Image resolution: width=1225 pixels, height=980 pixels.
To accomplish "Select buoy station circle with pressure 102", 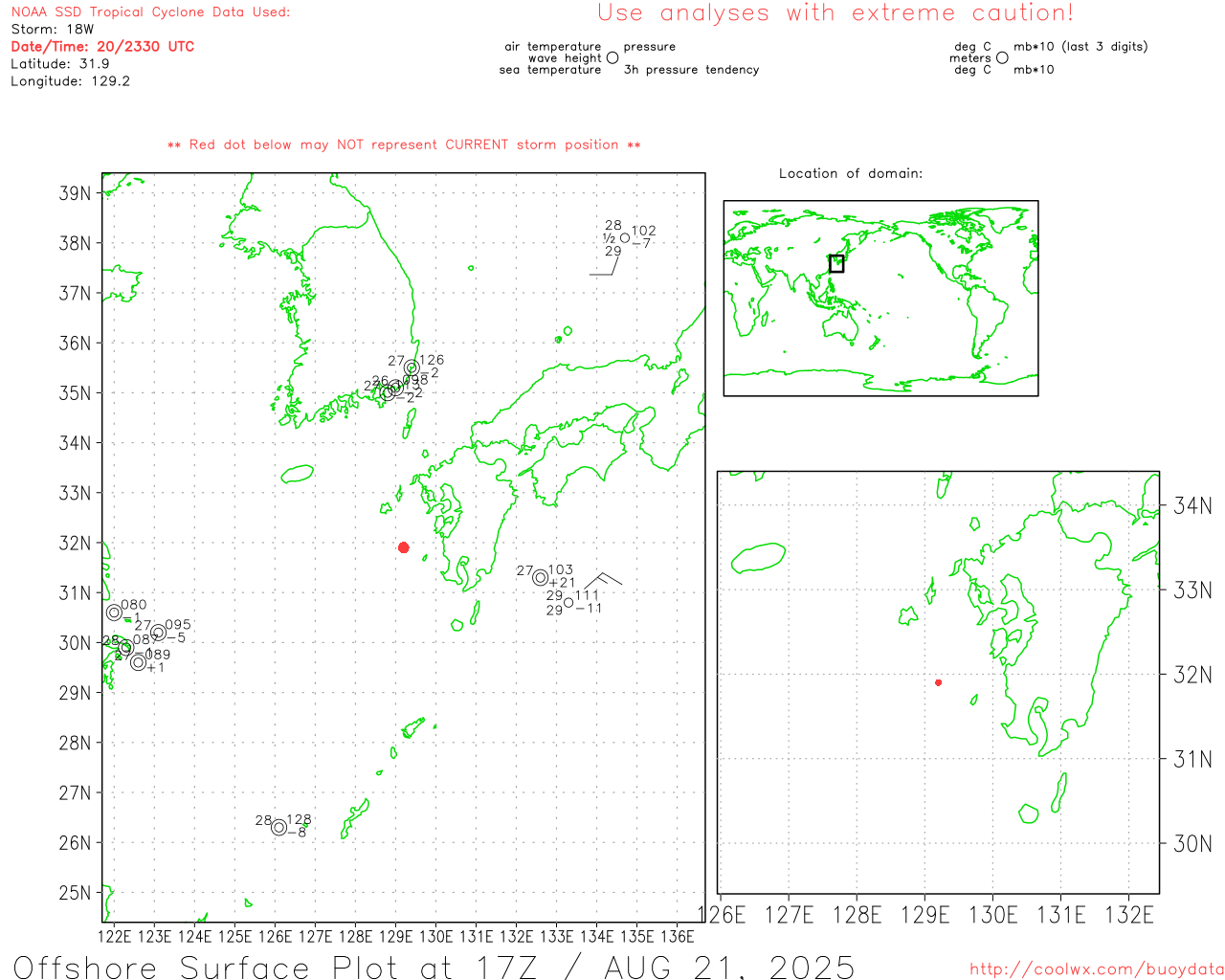I will (x=625, y=238).
